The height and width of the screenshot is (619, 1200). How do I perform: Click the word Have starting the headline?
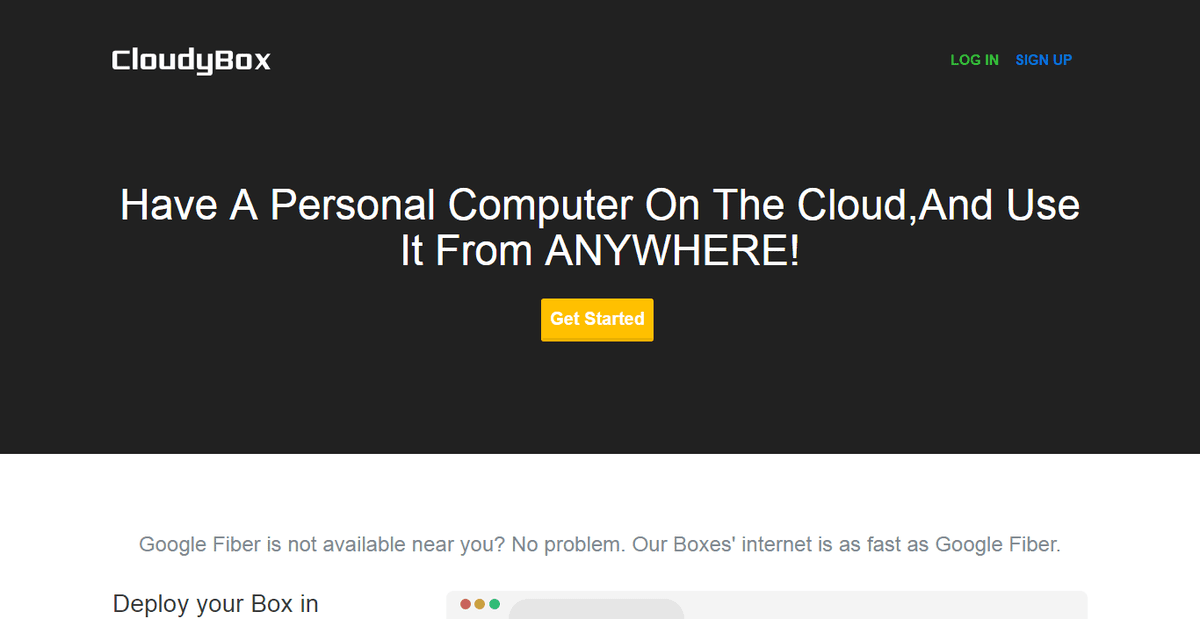tap(169, 205)
